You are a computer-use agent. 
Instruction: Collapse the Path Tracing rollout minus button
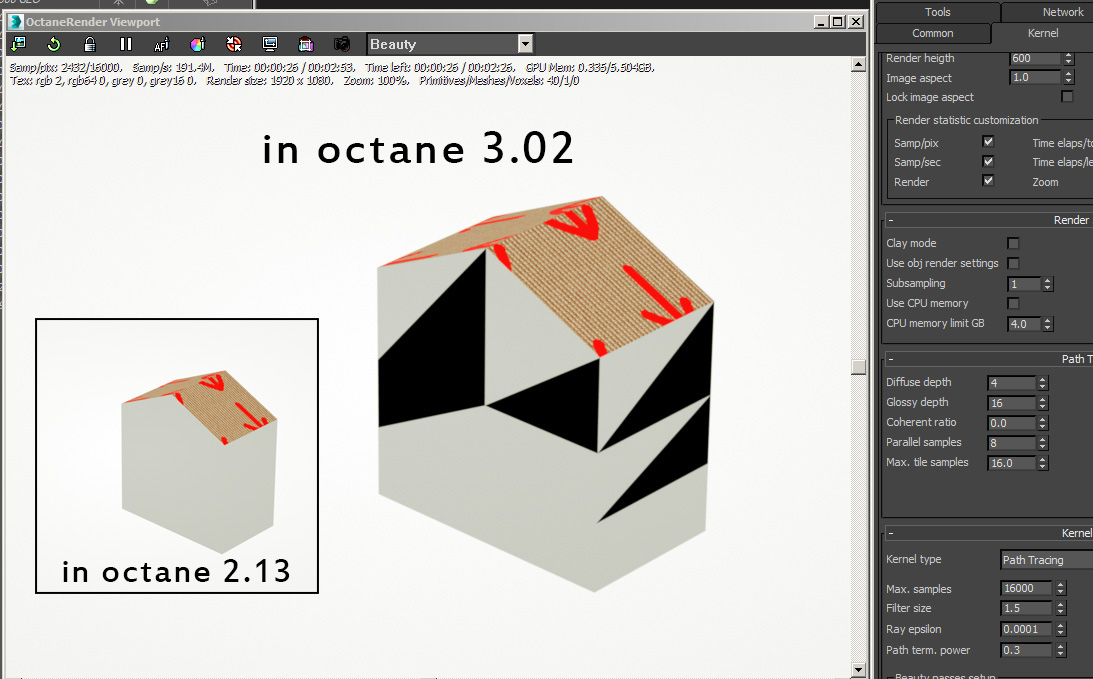[890, 359]
